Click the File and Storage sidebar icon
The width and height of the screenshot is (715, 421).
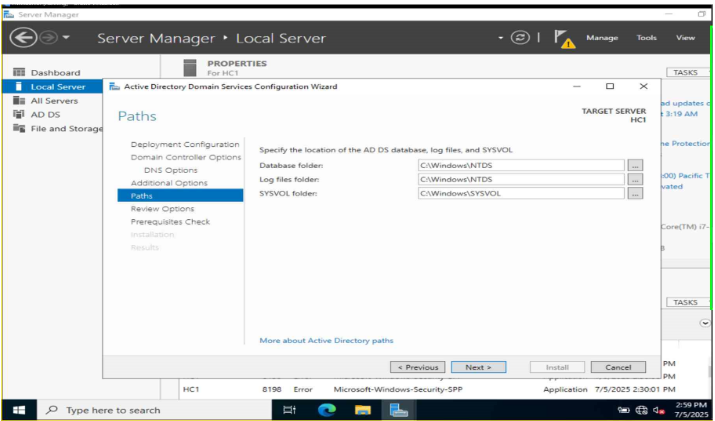click(x=19, y=128)
